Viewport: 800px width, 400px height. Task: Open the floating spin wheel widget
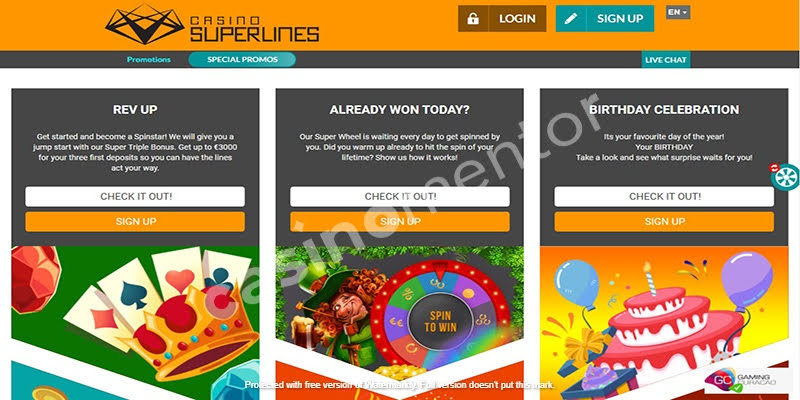click(x=786, y=177)
